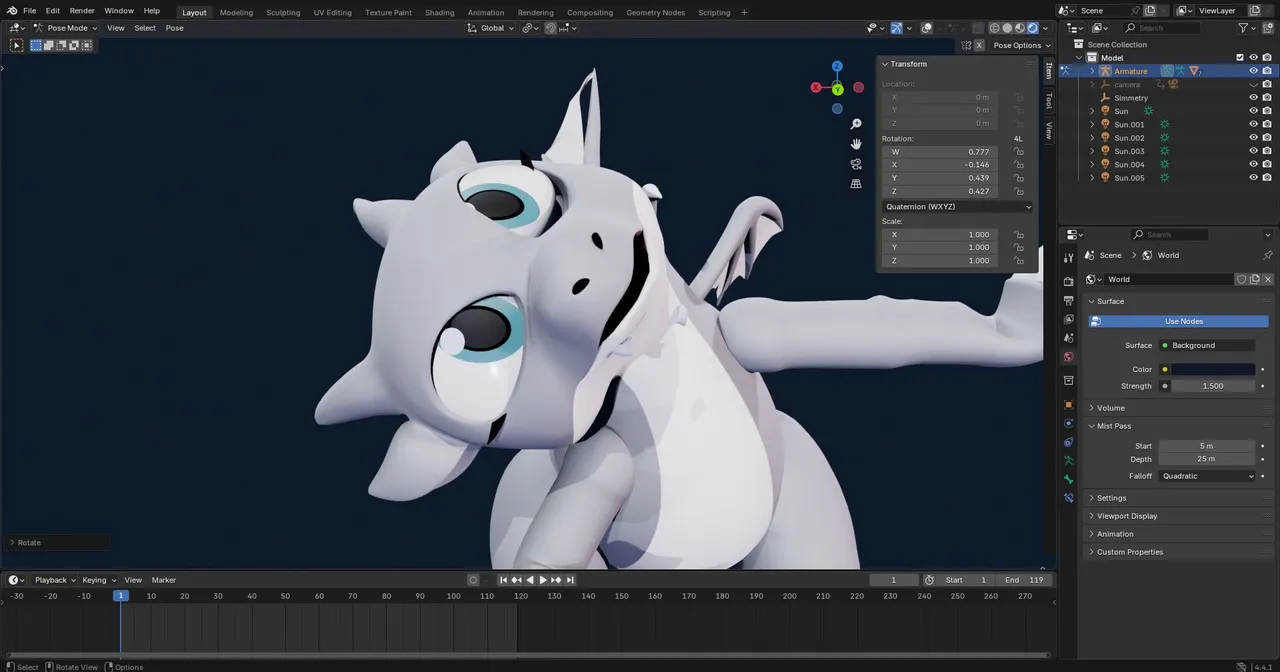Open the Pose Options dropdown
Screen dimensions: 1280x672
point(1022,45)
